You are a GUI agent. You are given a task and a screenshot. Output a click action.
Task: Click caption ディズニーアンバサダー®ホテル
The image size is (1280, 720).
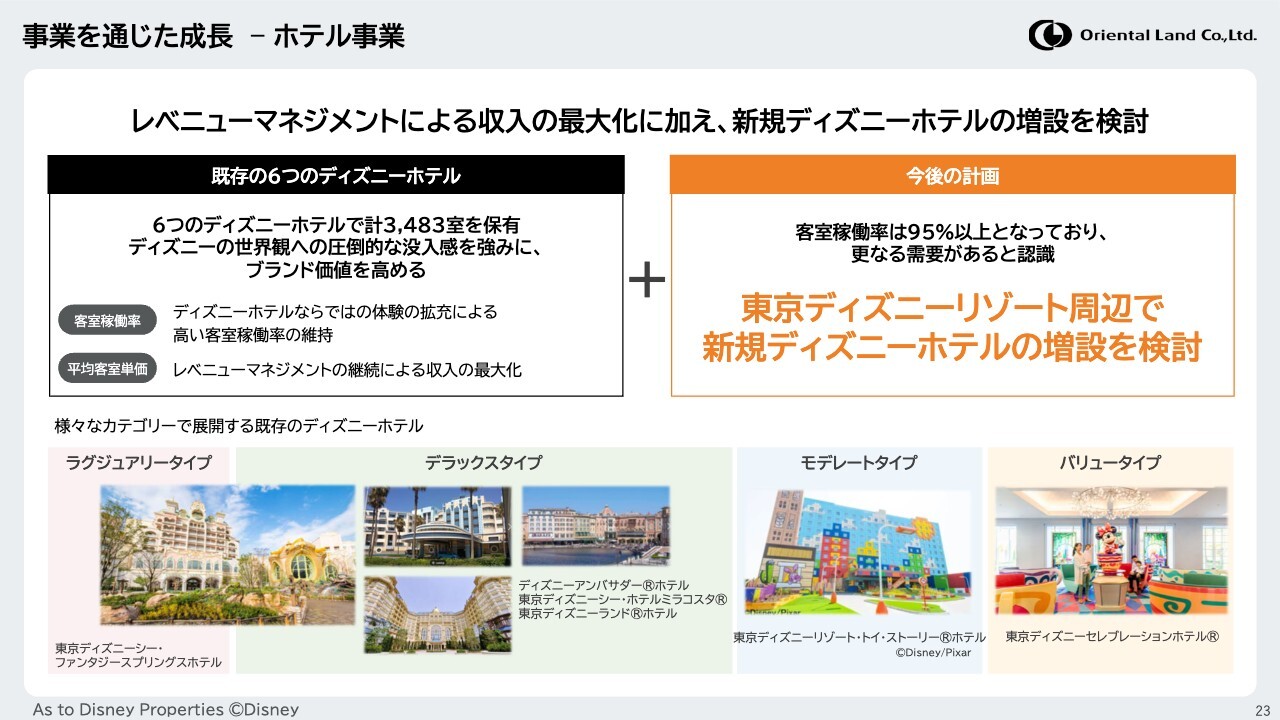coord(603,585)
